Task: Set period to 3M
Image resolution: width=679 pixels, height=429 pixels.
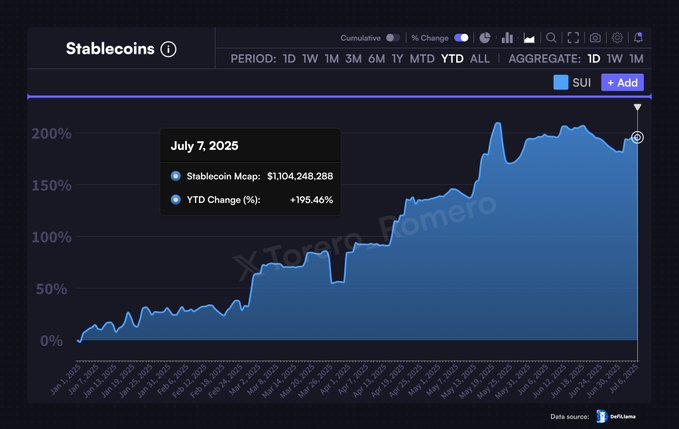Action: click(353, 59)
